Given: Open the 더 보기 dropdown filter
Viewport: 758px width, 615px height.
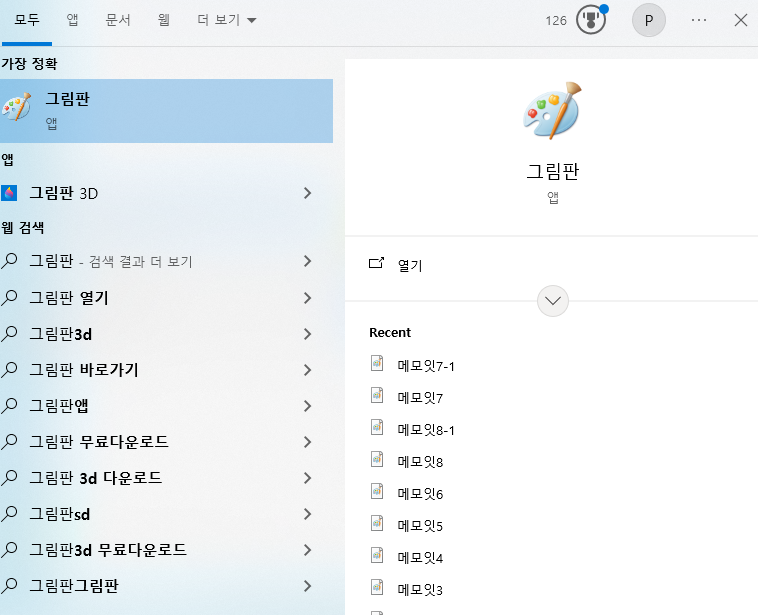Looking at the screenshot, I should tap(226, 20).
